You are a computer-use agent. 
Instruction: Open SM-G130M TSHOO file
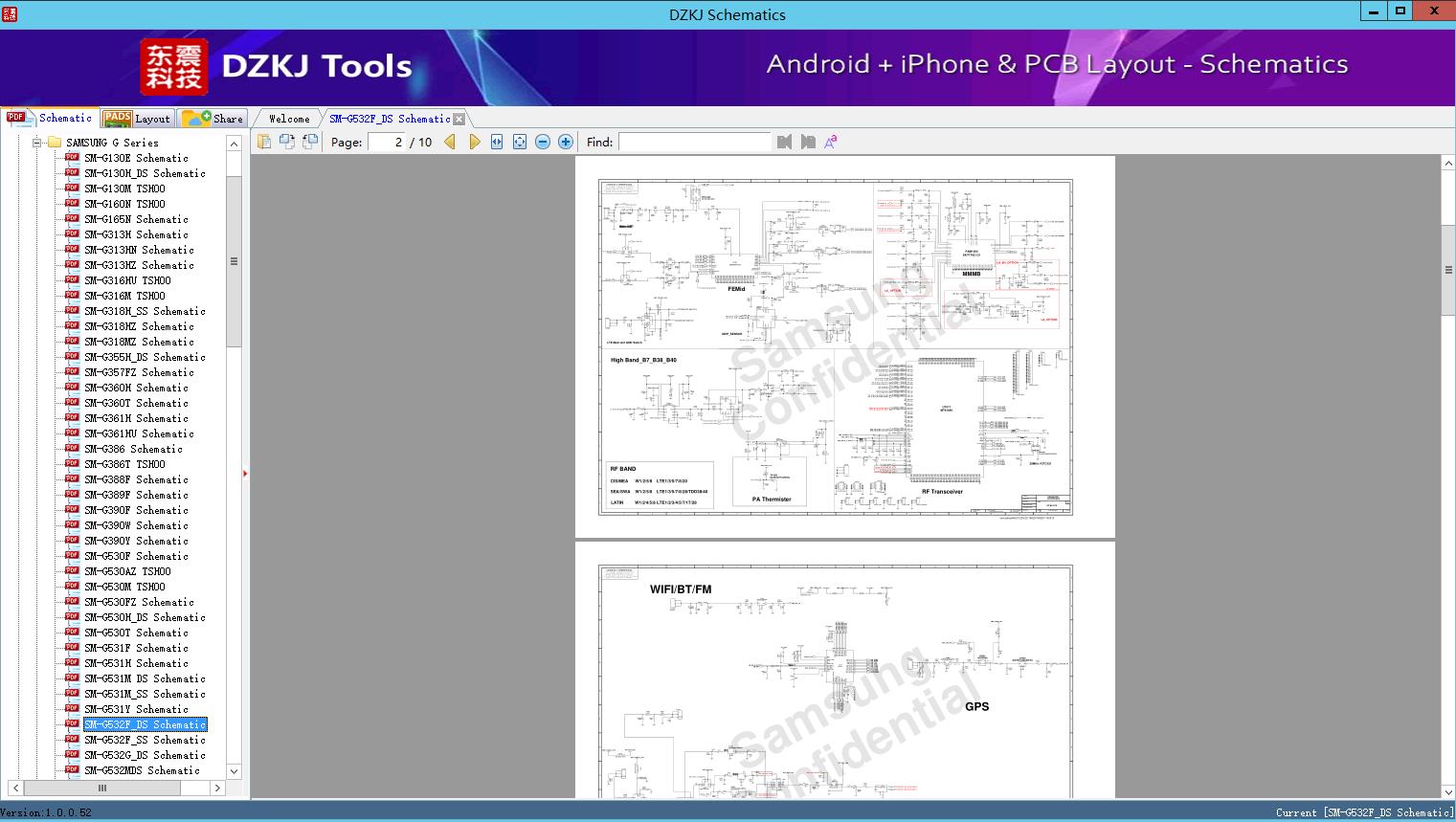(x=124, y=189)
